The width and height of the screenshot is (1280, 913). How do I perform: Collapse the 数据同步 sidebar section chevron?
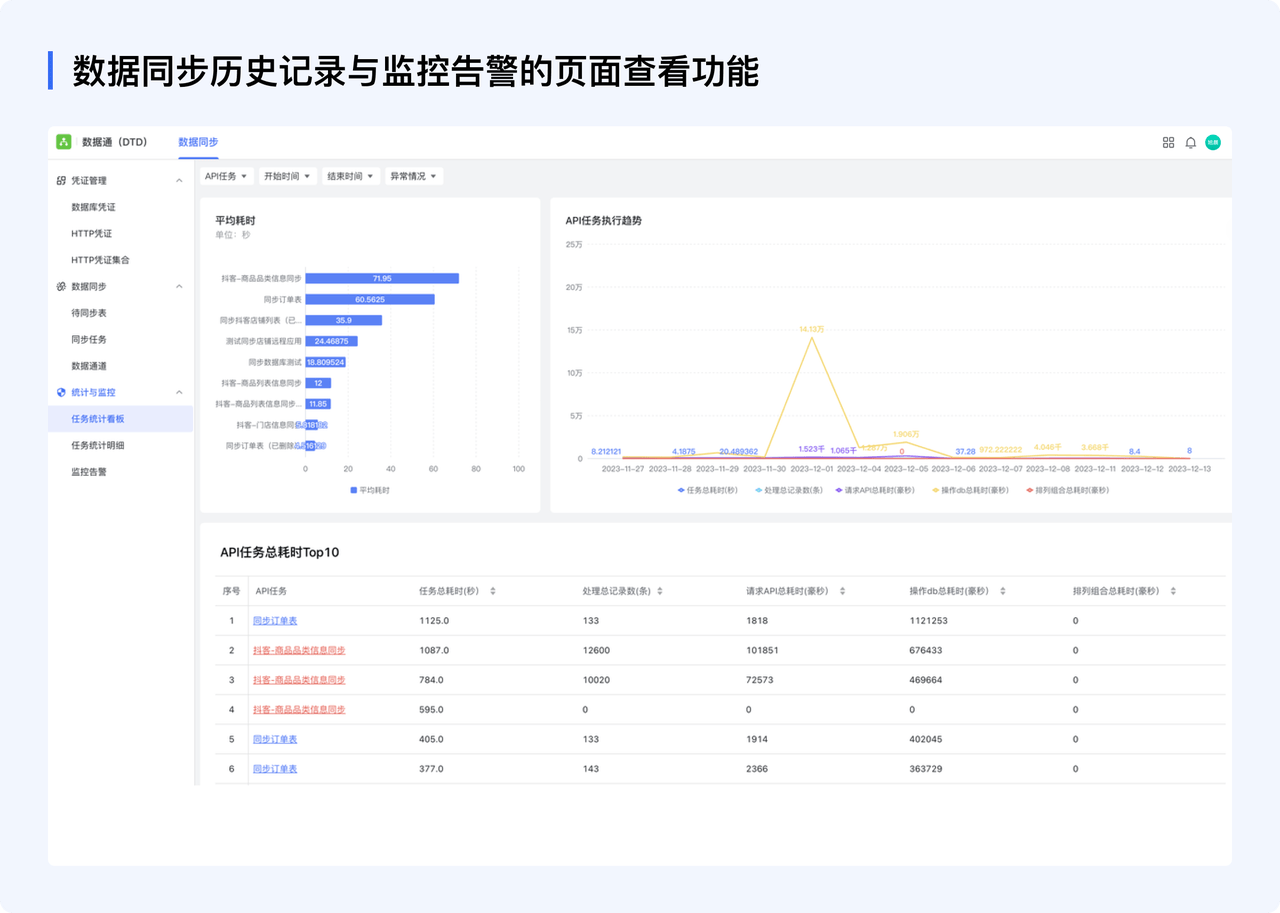[179, 287]
